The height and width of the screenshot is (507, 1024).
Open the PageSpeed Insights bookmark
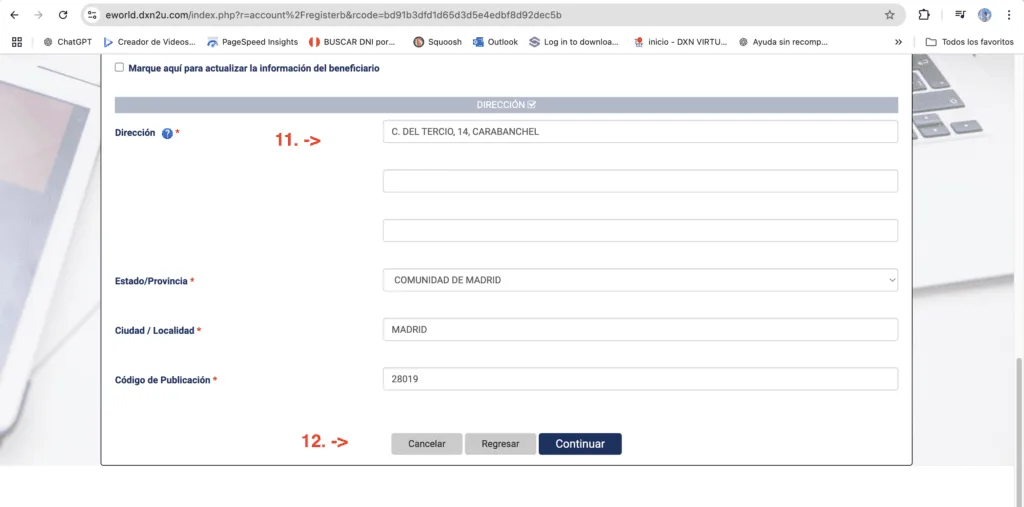pos(252,42)
